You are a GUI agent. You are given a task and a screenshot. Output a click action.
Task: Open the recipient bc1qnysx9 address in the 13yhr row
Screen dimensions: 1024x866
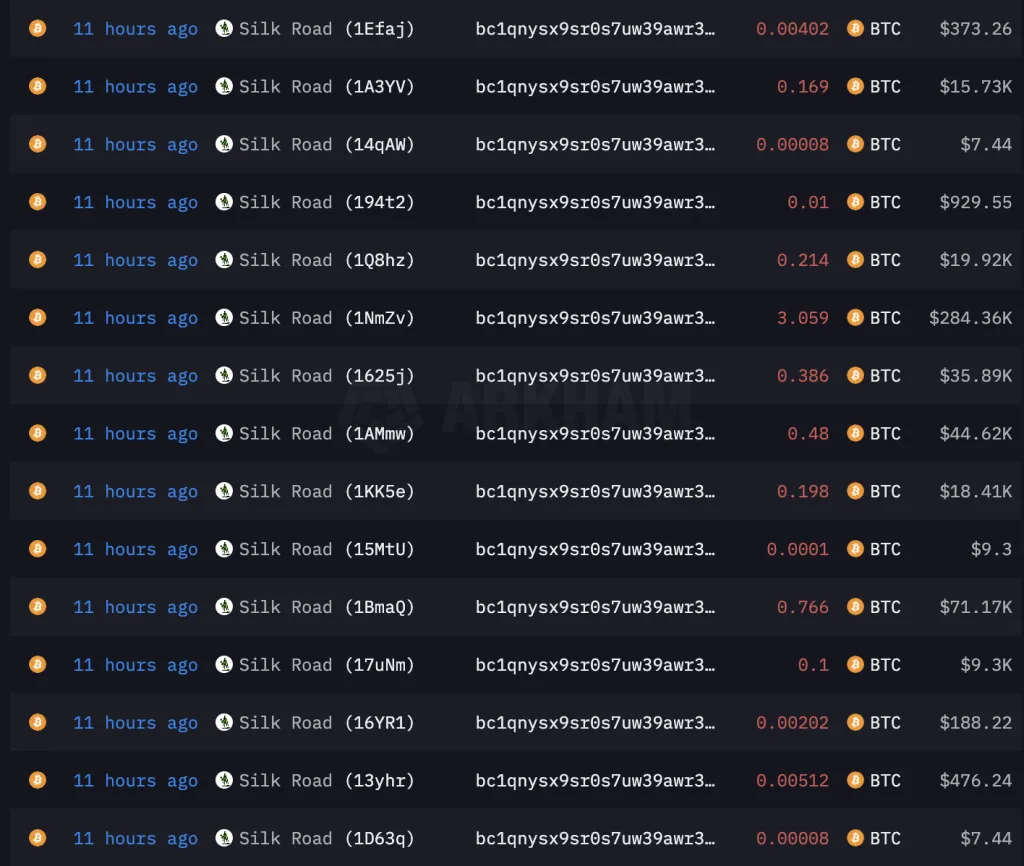(x=595, y=781)
